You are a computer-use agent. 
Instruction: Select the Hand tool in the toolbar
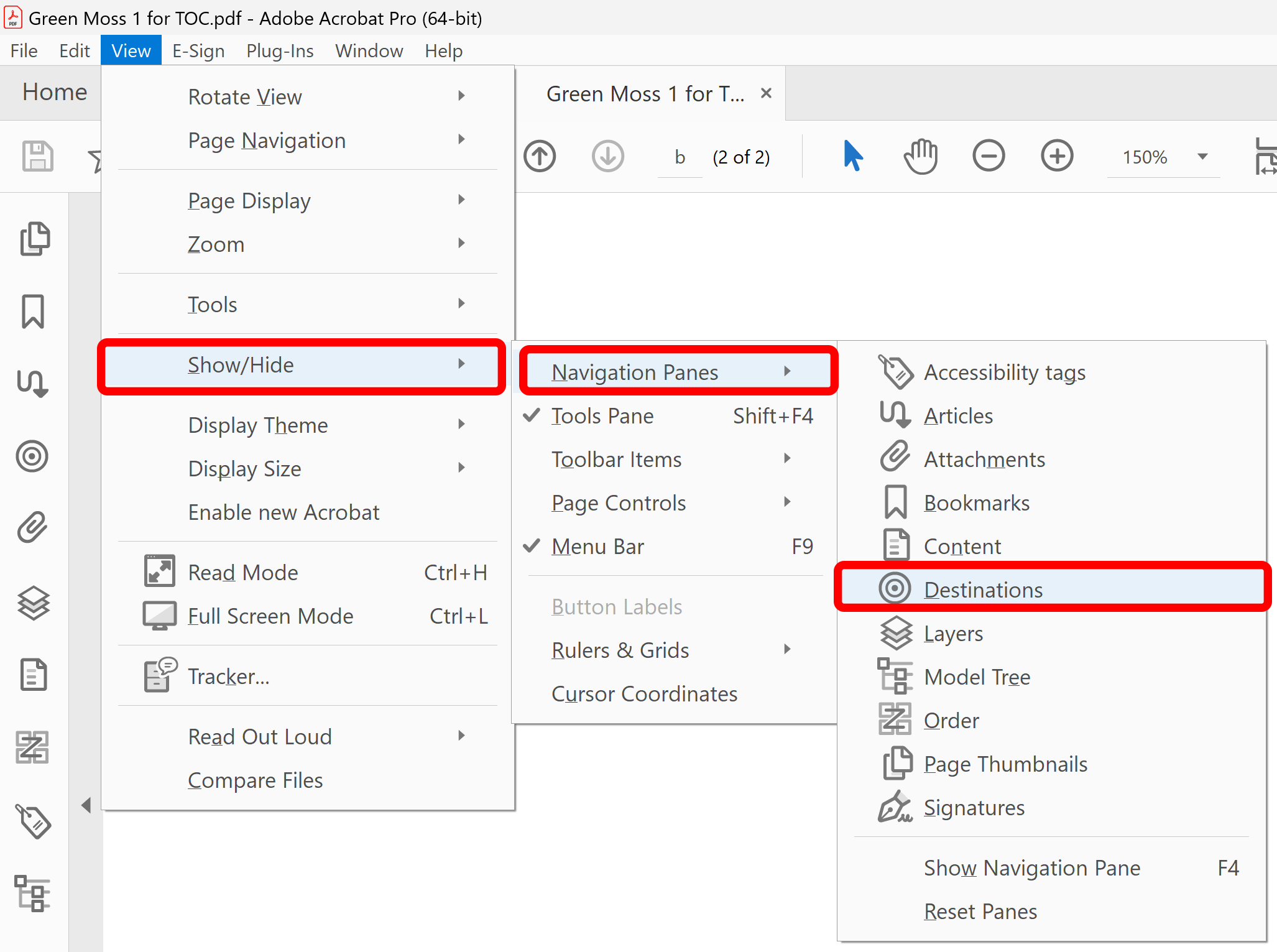920,156
